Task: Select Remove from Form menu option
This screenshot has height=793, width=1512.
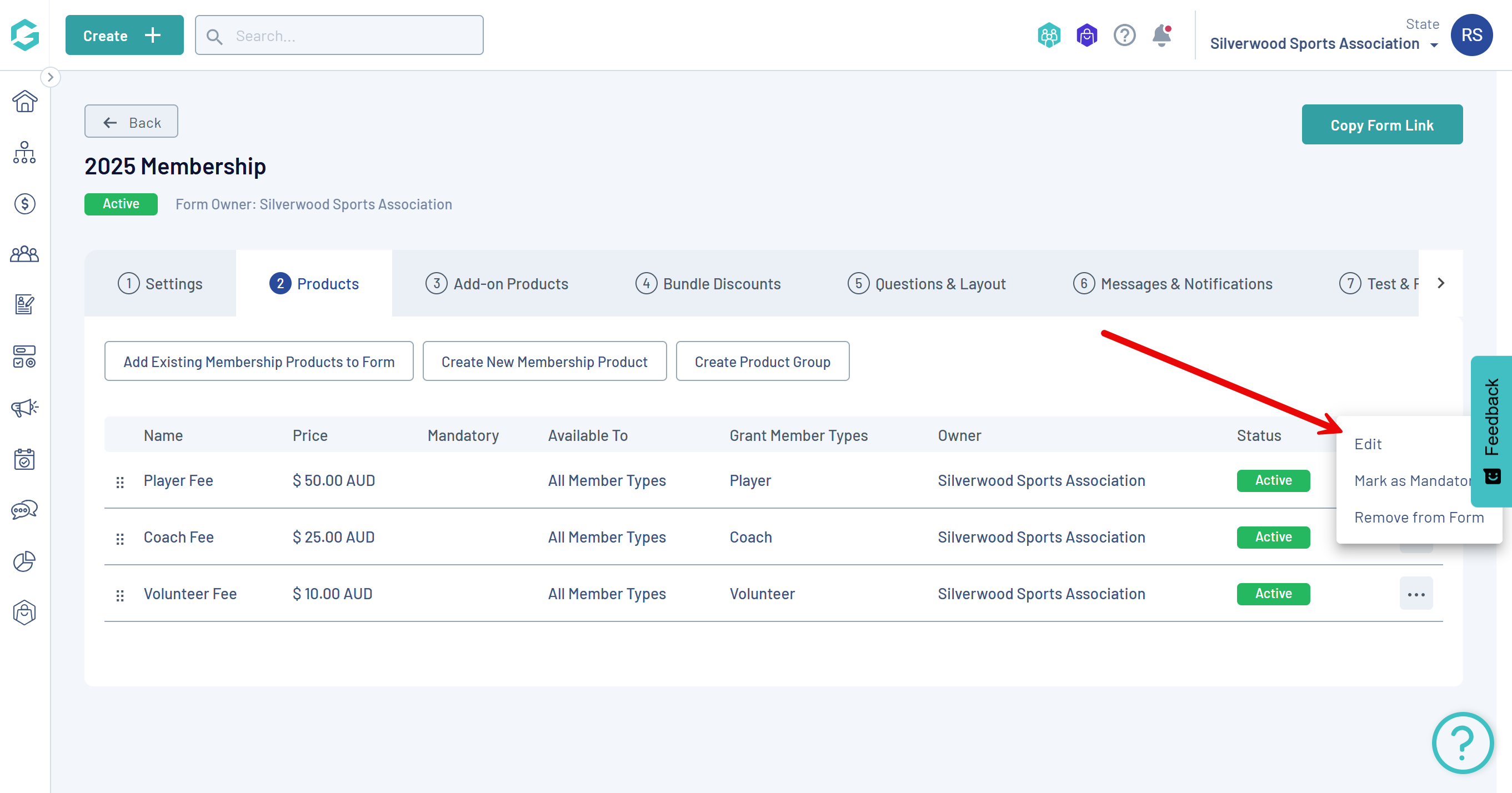Action: [1418, 517]
